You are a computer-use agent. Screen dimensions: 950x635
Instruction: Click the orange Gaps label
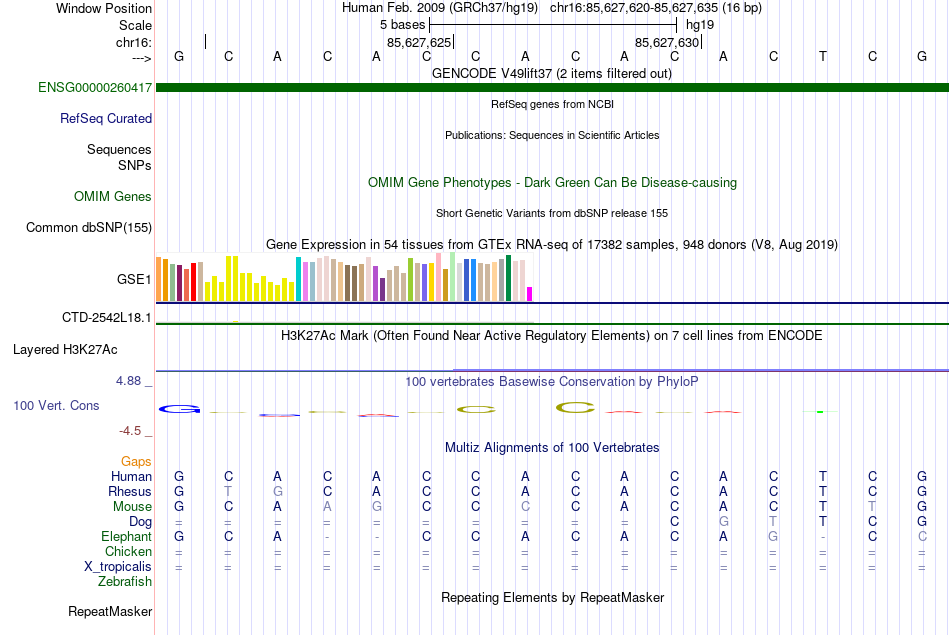(x=136, y=462)
